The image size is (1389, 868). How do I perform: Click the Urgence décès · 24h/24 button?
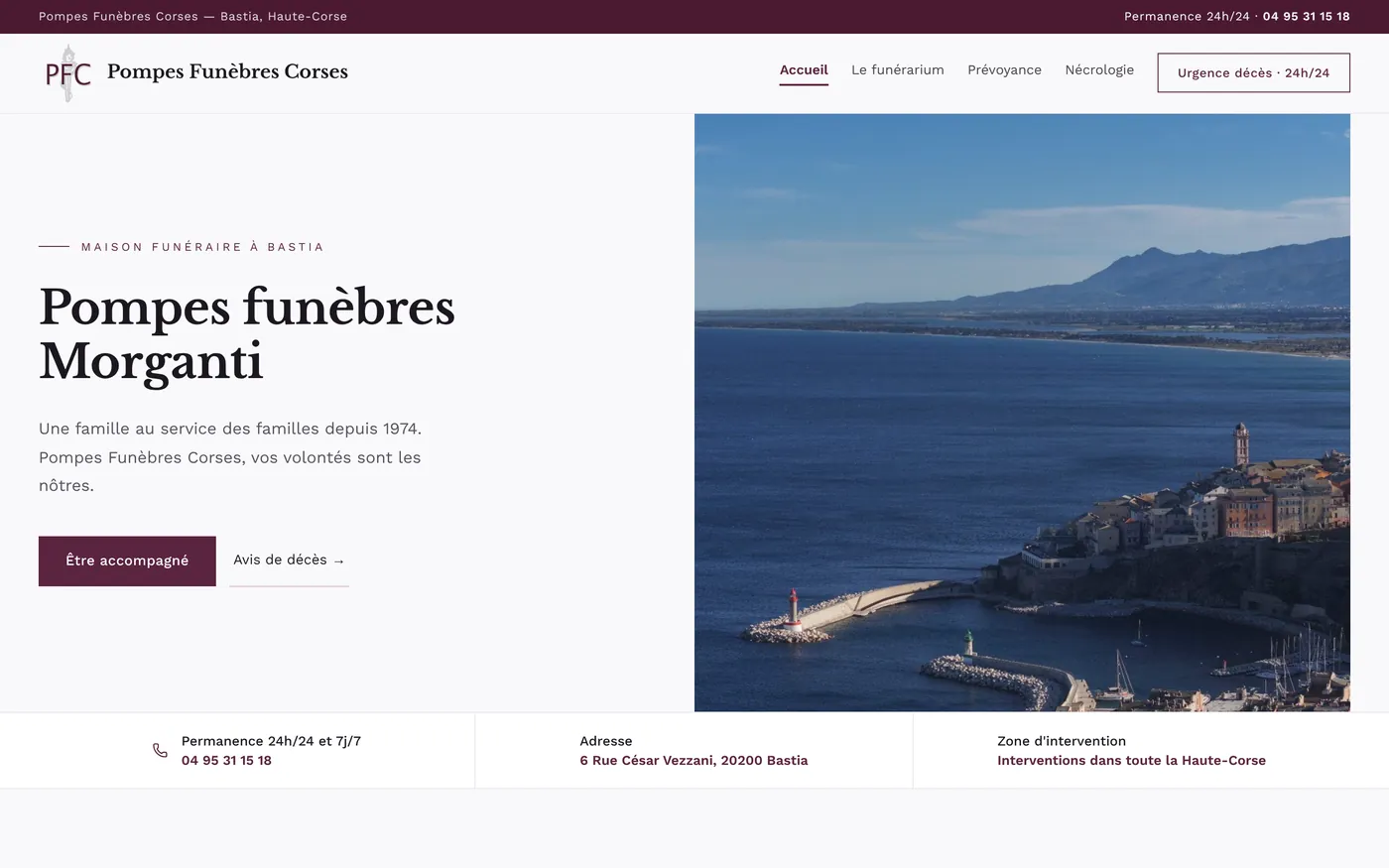[x=1253, y=72]
